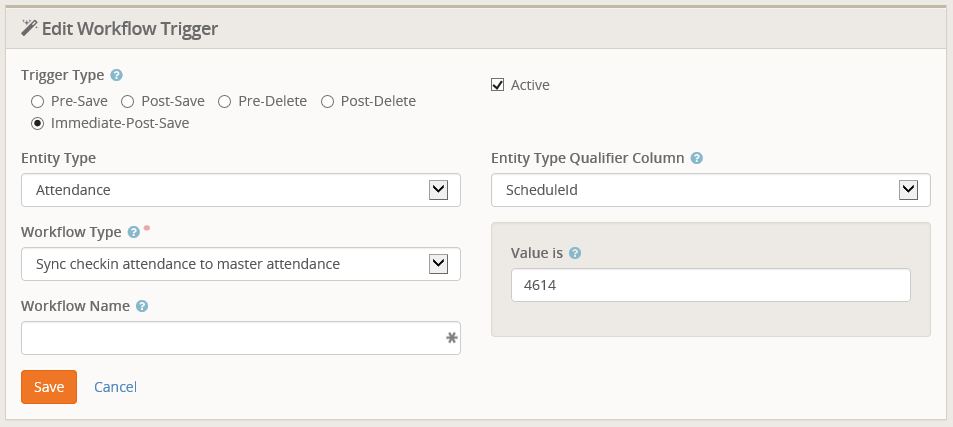Viewport: 953px width, 427px height.
Task: Uncheck the Active checkbox
Action: pyautogui.click(x=497, y=85)
